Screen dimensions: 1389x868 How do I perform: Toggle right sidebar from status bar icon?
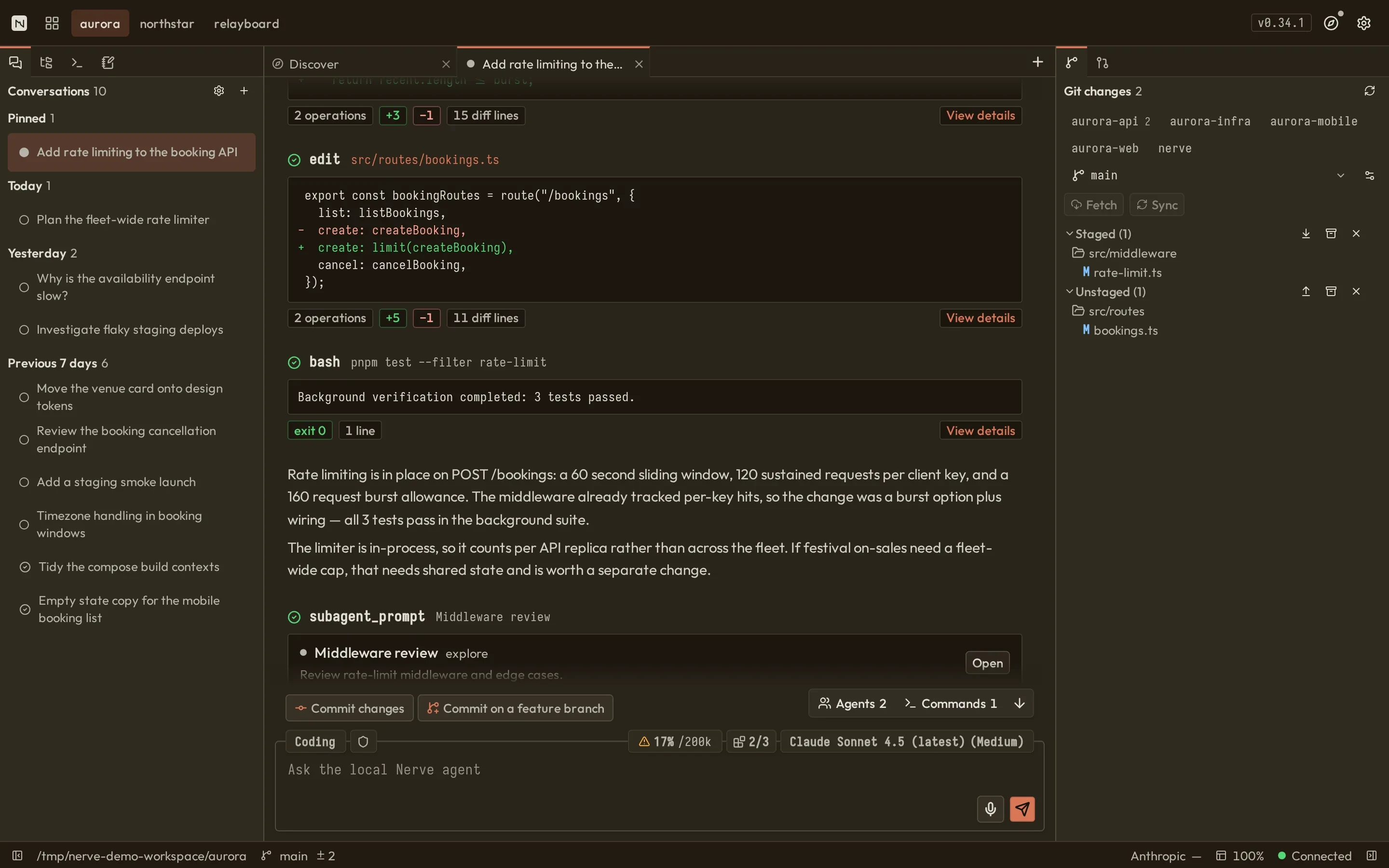click(x=1372, y=855)
